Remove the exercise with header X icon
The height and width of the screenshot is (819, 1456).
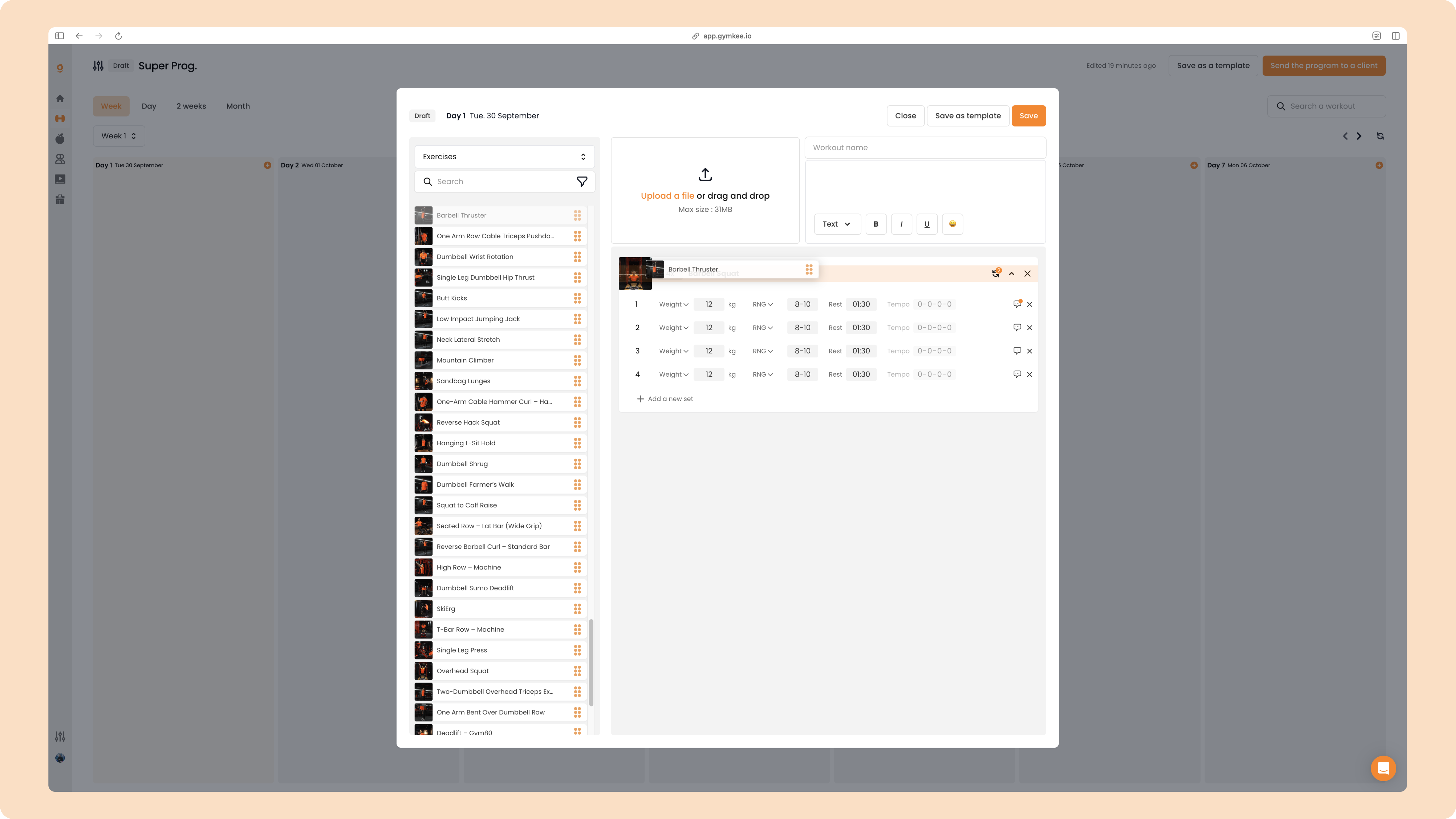point(1027,274)
